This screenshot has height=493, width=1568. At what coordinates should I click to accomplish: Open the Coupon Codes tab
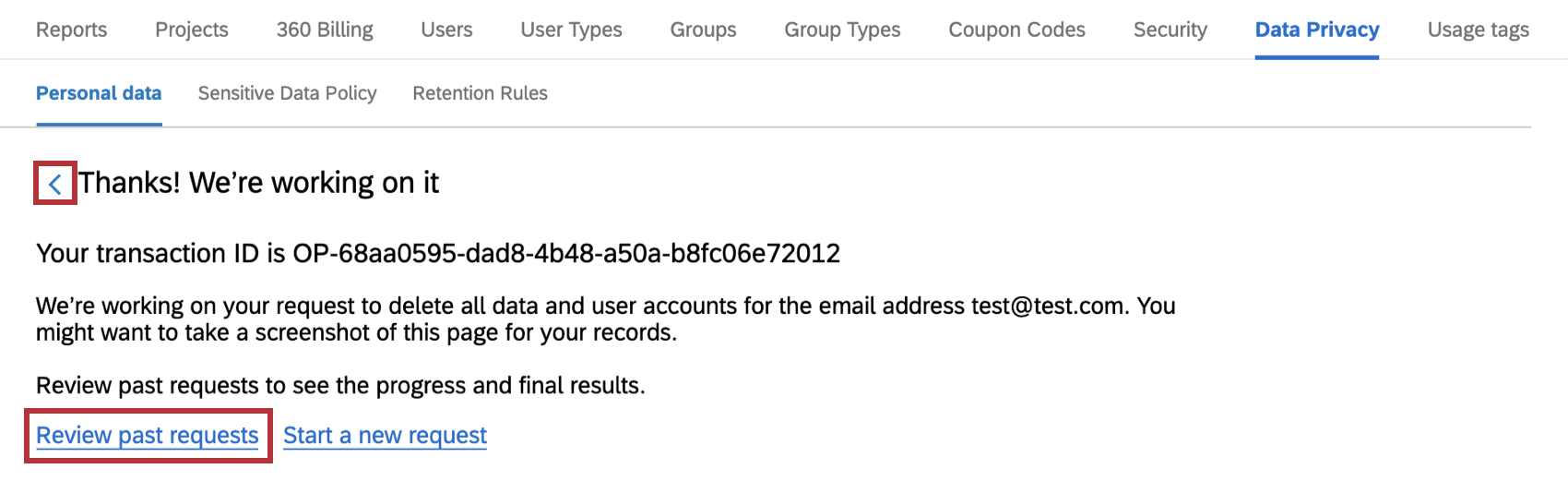point(1016,30)
